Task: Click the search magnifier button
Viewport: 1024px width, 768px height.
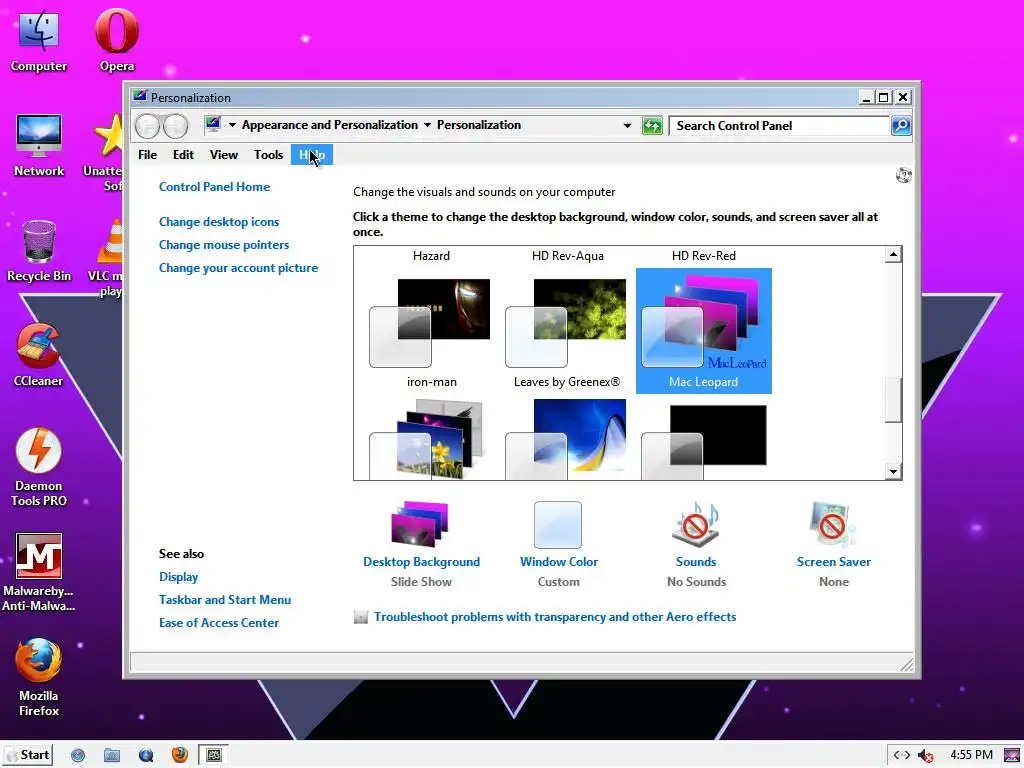Action: [x=901, y=125]
